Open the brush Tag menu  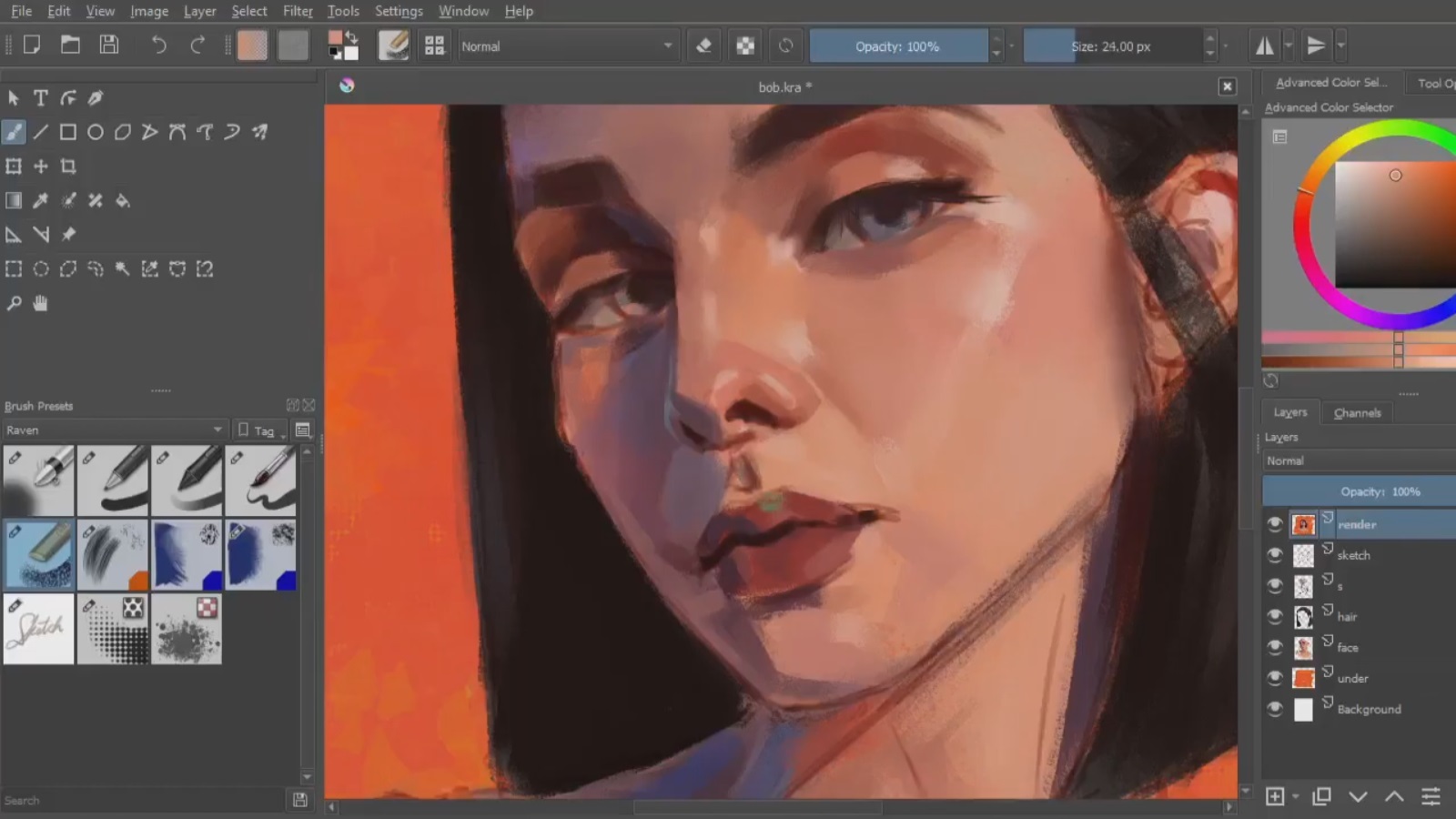coord(262,430)
